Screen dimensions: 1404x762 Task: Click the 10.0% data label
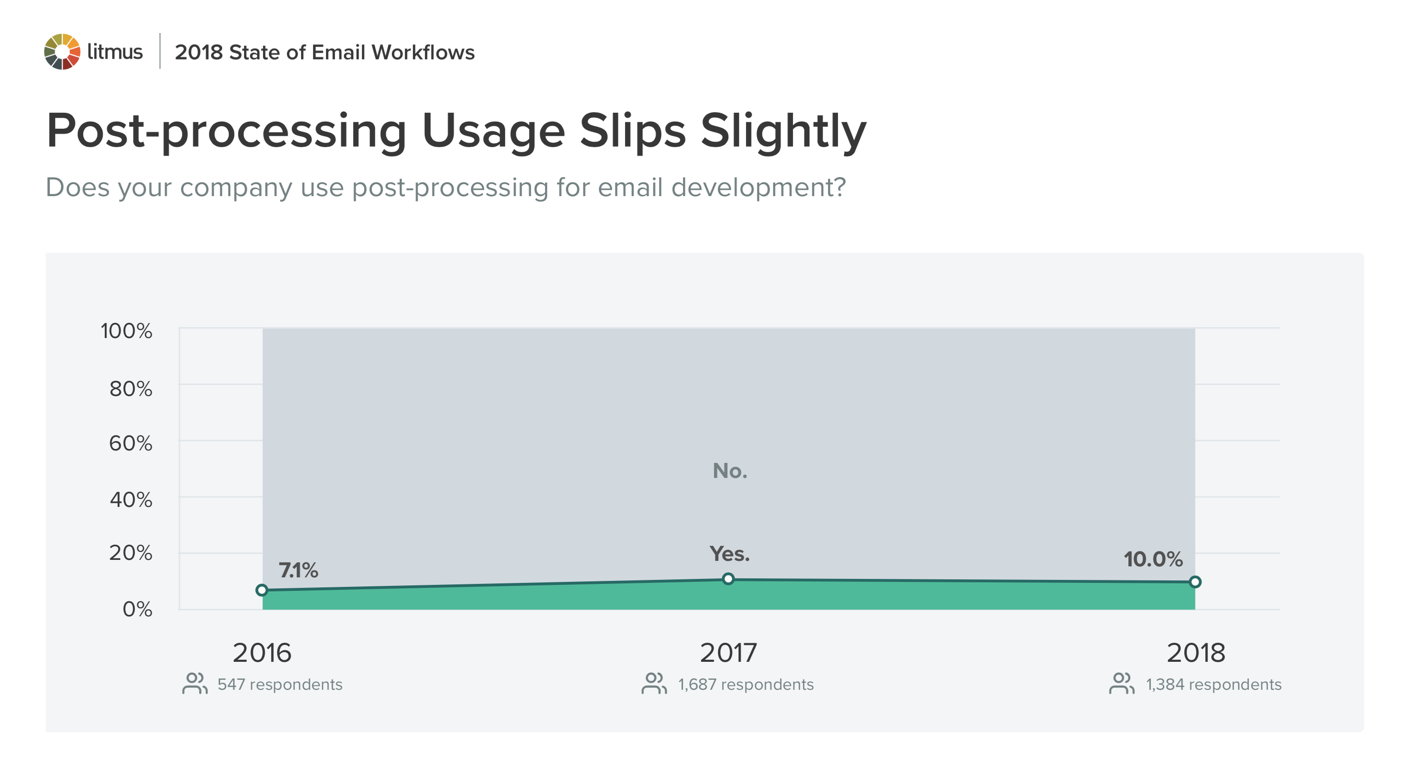point(1153,559)
